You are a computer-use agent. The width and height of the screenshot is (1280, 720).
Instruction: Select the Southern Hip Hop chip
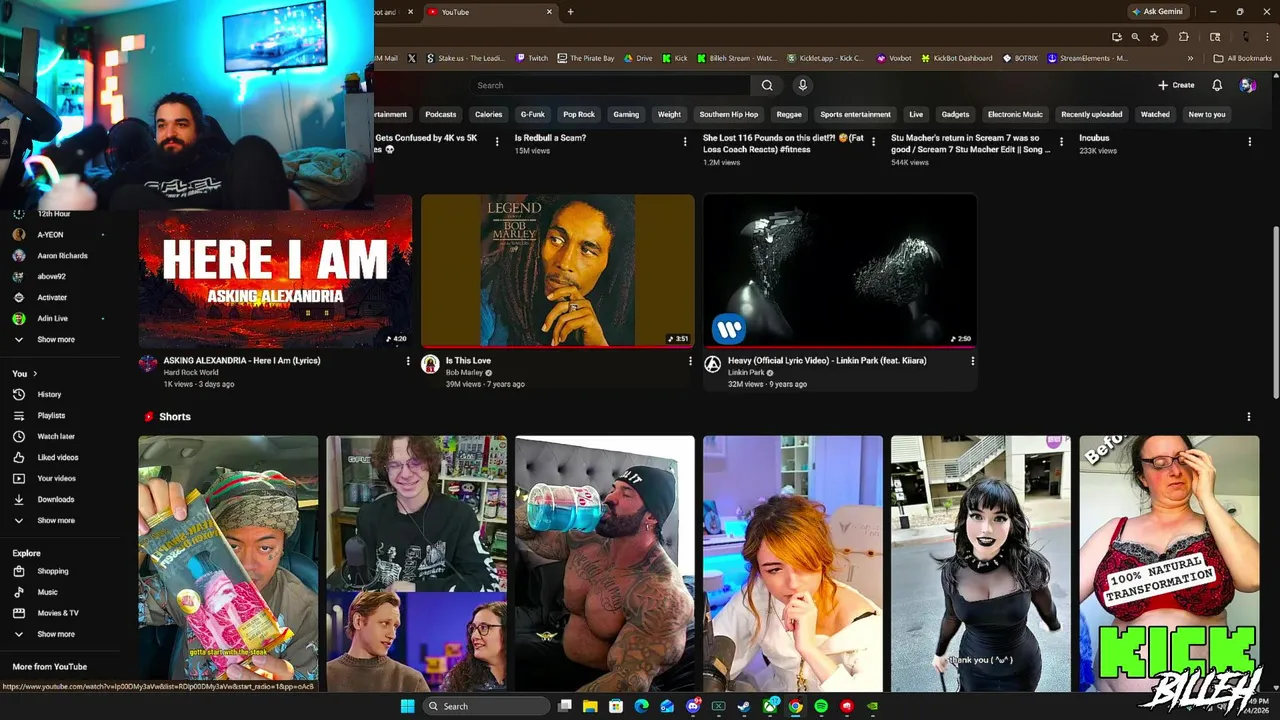728,114
